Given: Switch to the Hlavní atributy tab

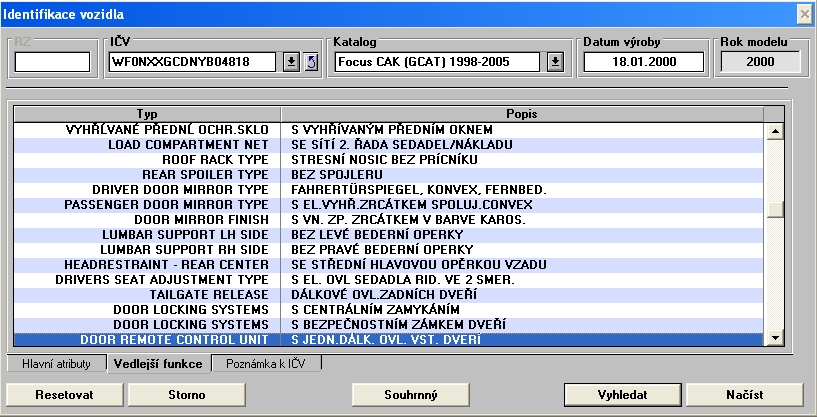Looking at the screenshot, I should pyautogui.click(x=56, y=364).
